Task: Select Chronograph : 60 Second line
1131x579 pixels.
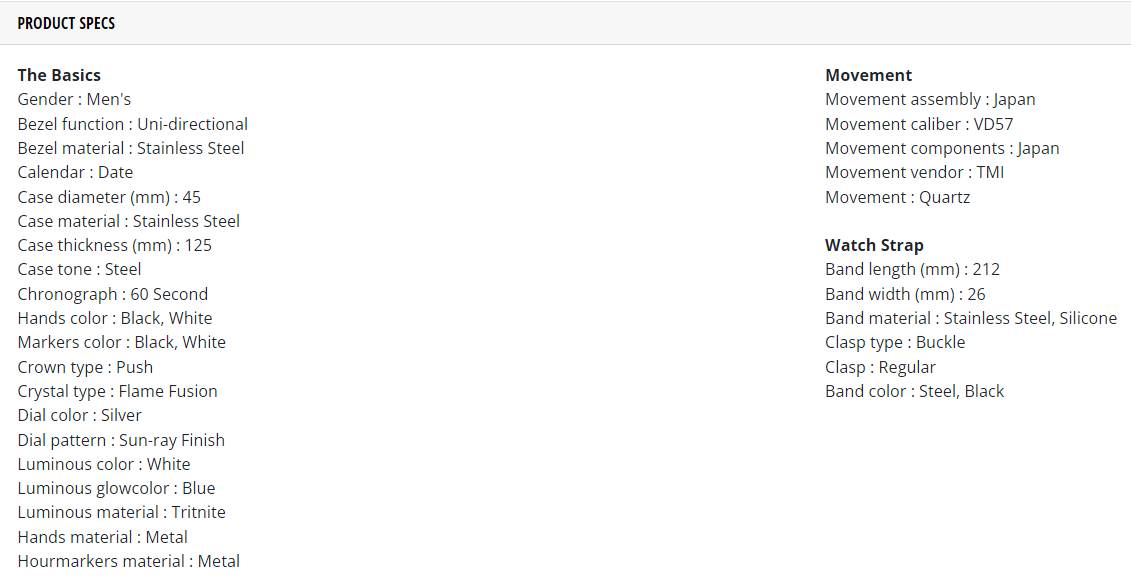Action: point(113,294)
